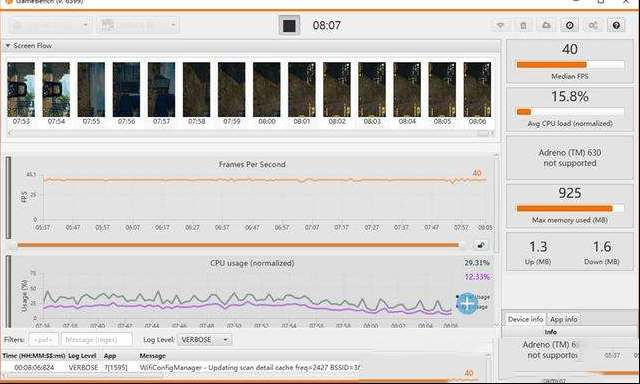The height and width of the screenshot is (384, 640).
Task: Click the Message regex filter field
Action: coord(97,340)
